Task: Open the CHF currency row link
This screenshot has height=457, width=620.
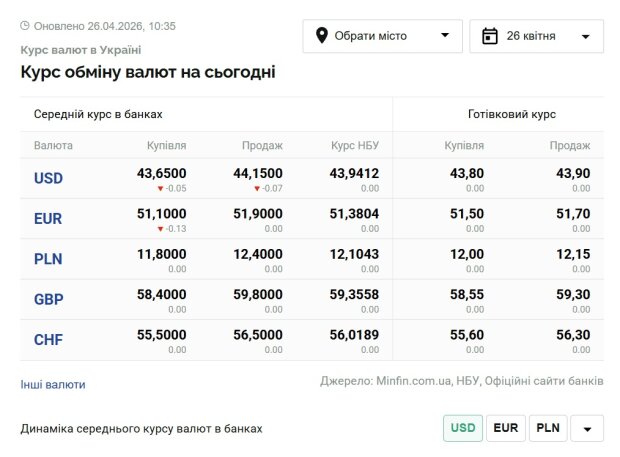Action: coord(48,340)
